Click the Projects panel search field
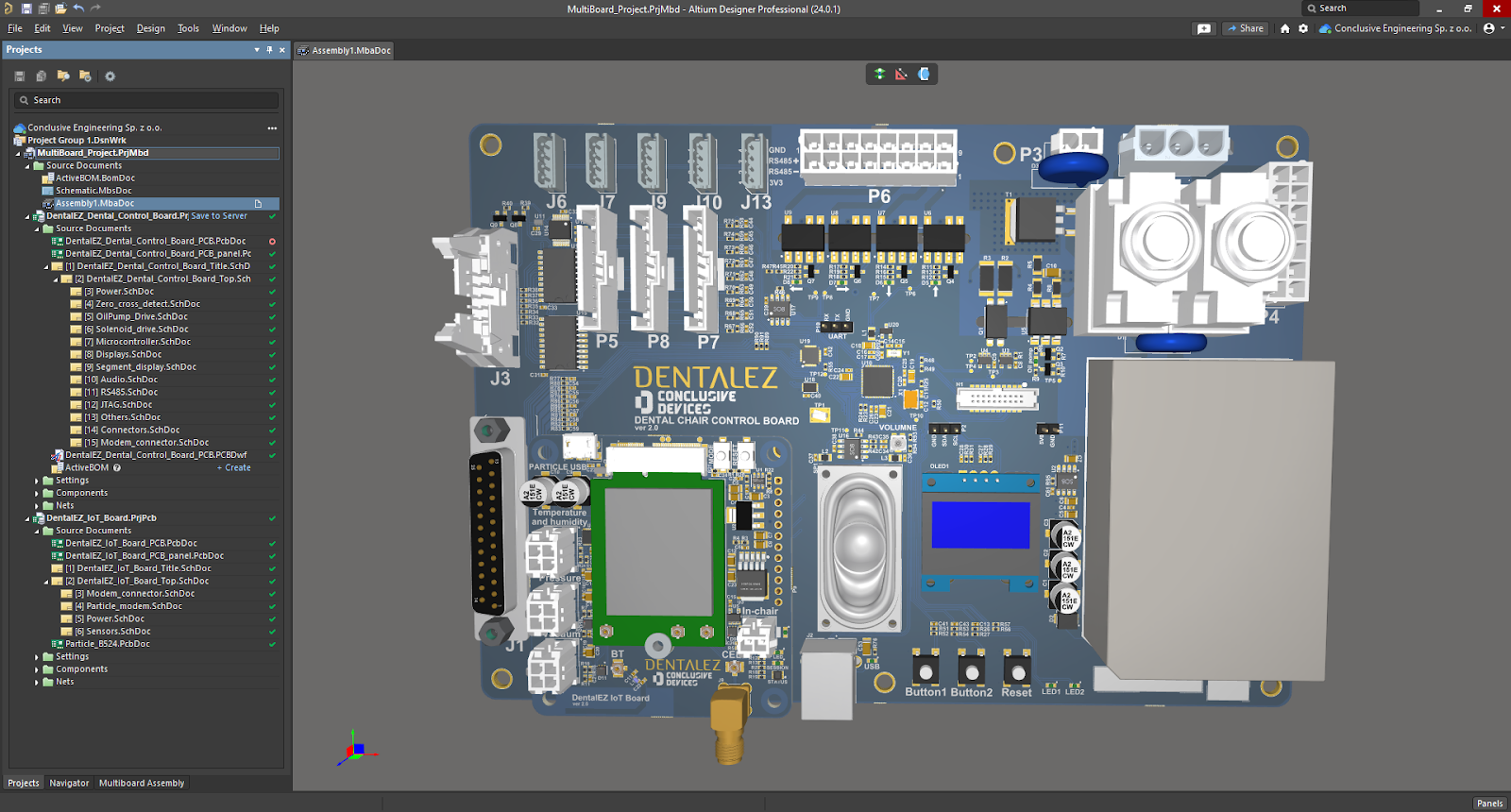Image resolution: width=1511 pixels, height=812 pixels. pos(146,100)
